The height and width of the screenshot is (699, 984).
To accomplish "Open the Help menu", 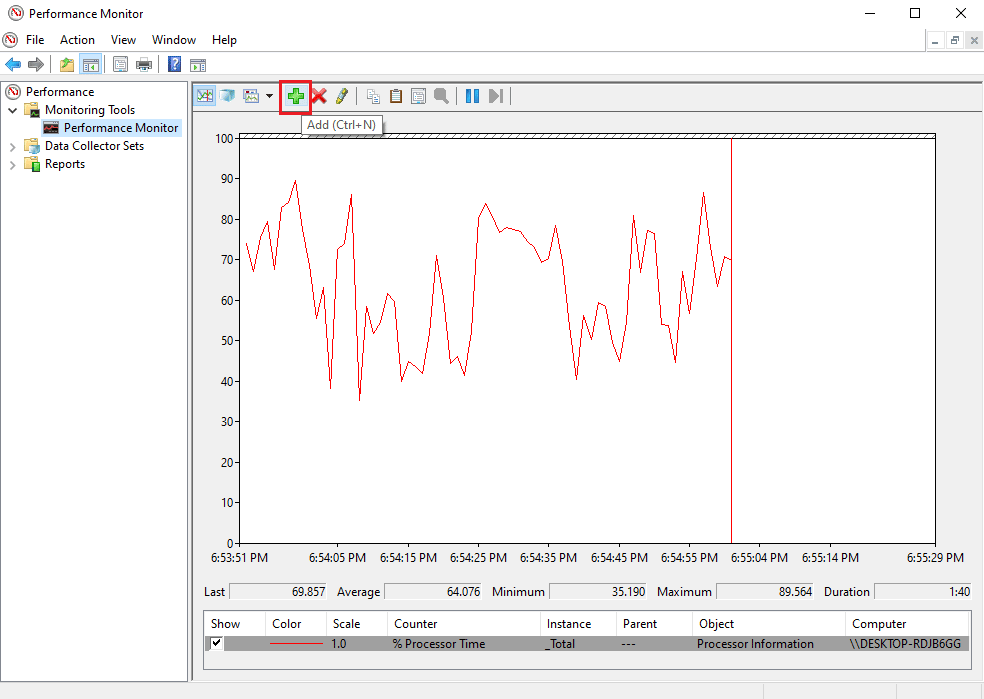I will 224,40.
